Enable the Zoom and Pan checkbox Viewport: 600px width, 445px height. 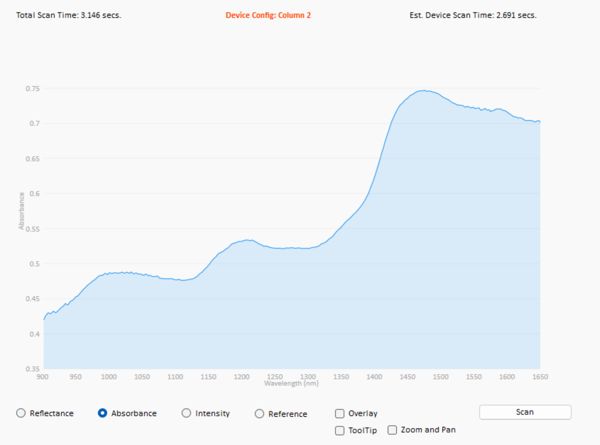coord(392,430)
